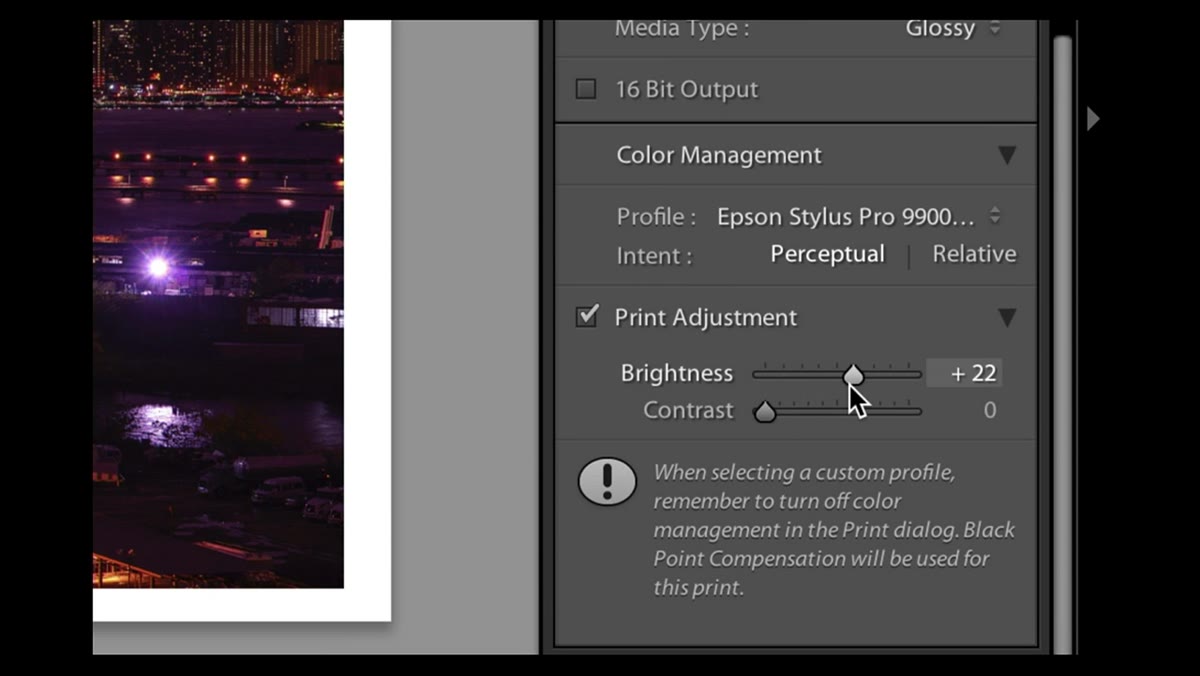1200x676 pixels.
Task: Click the Color Management header label
Action: click(x=719, y=155)
